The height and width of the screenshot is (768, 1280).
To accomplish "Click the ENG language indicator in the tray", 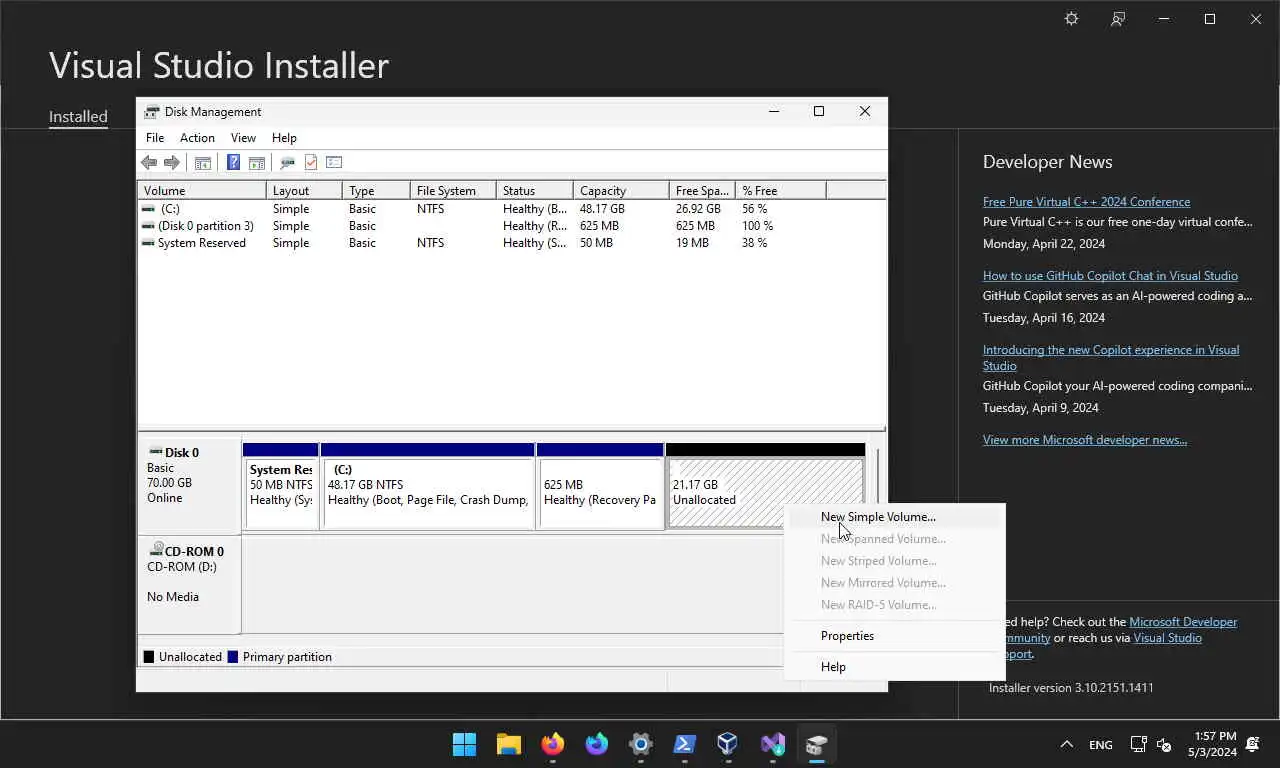I will pyautogui.click(x=1100, y=745).
